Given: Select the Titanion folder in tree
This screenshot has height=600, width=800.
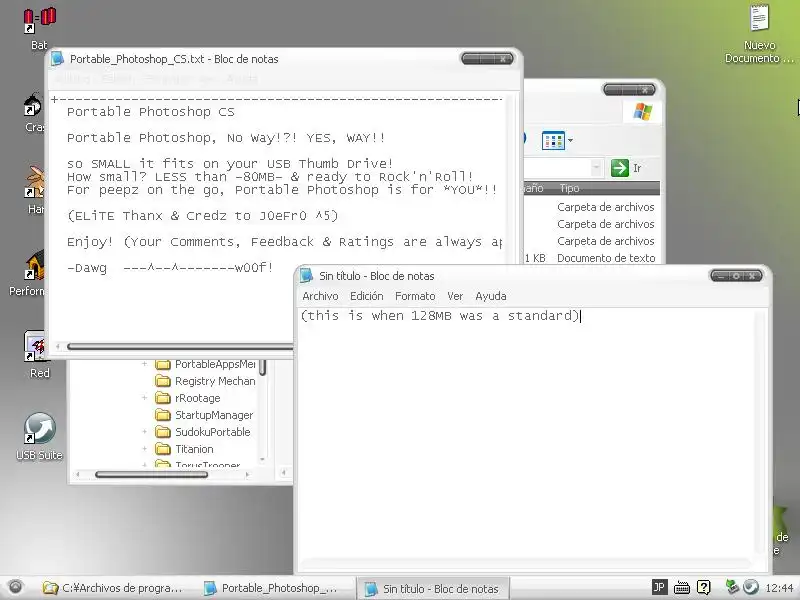Looking at the screenshot, I should (194, 449).
